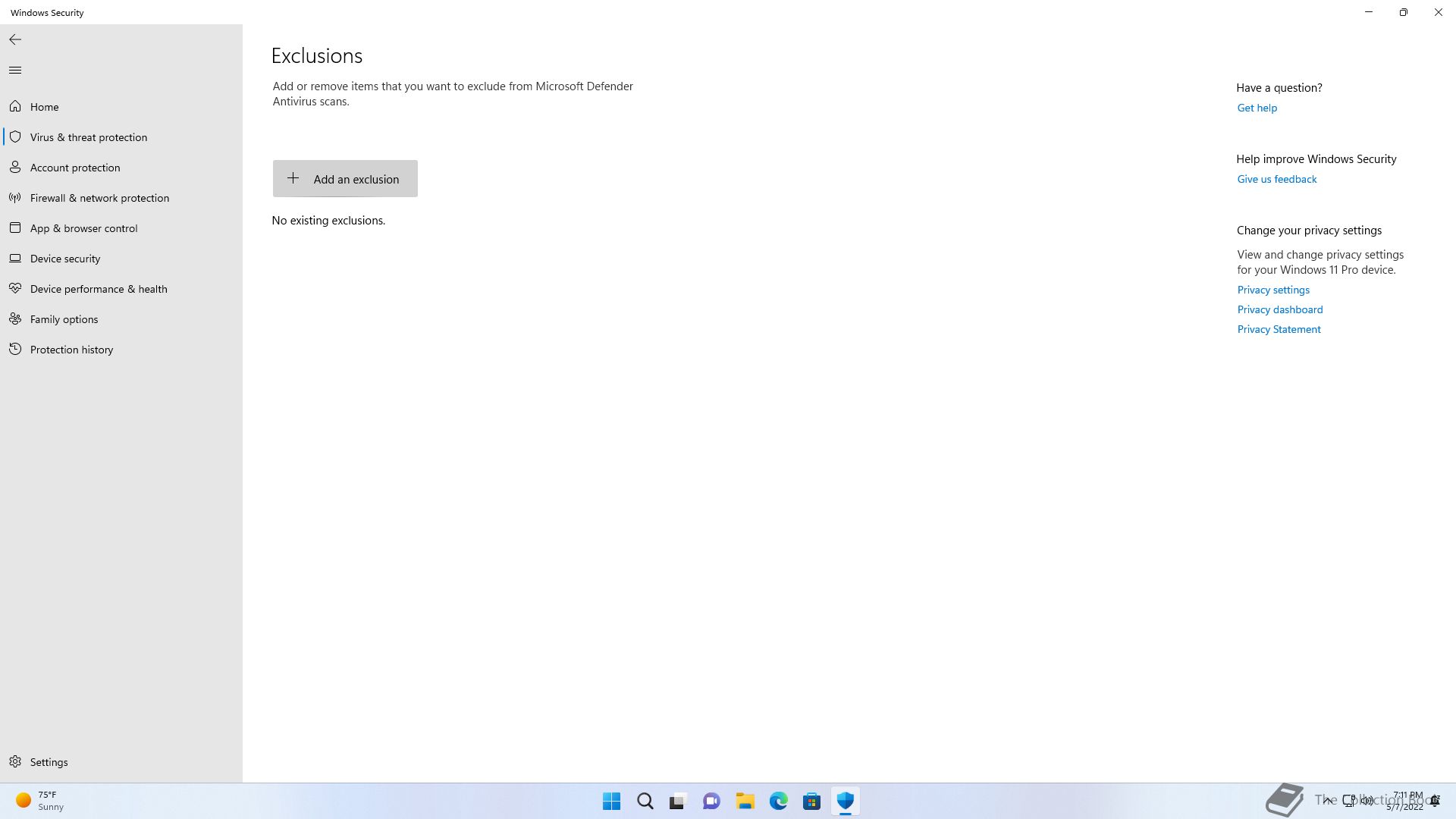The height and width of the screenshot is (819, 1456).
Task: Open App & browser control
Action: 121,228
